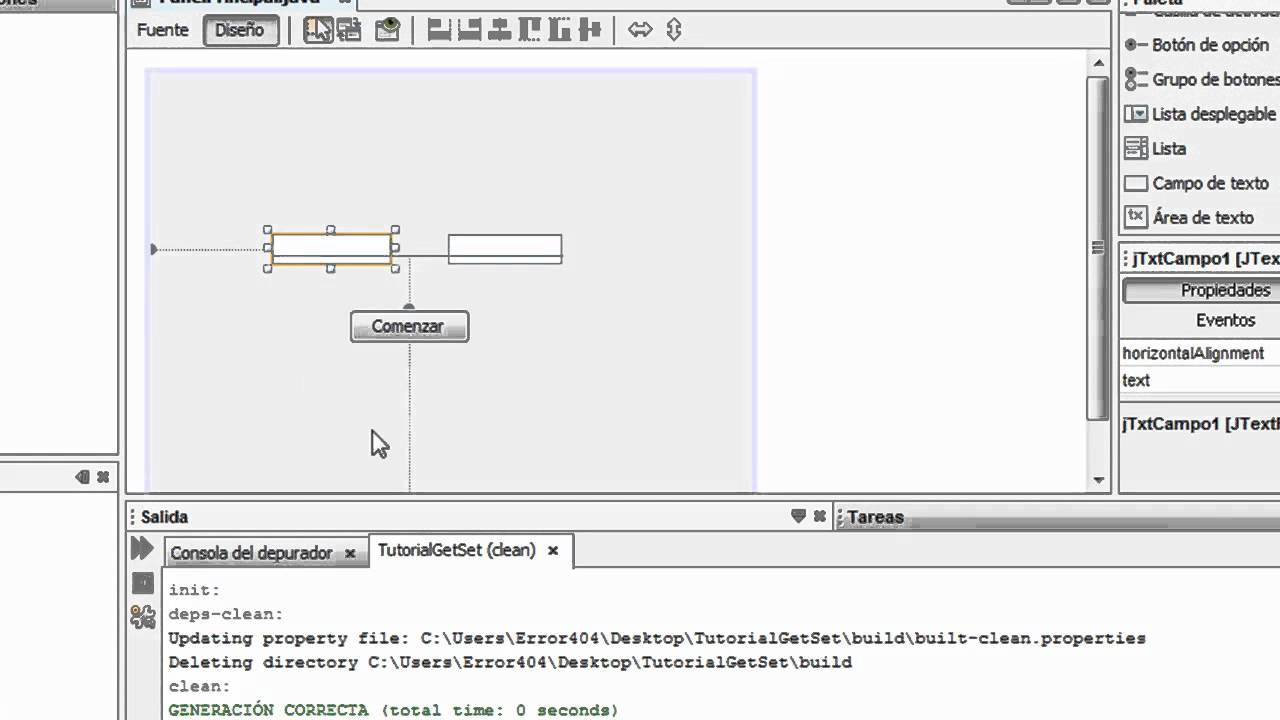Viewport: 1280px width, 720px height.
Task: Minimize the Salida output panel
Action: pyautogui.click(x=798, y=516)
